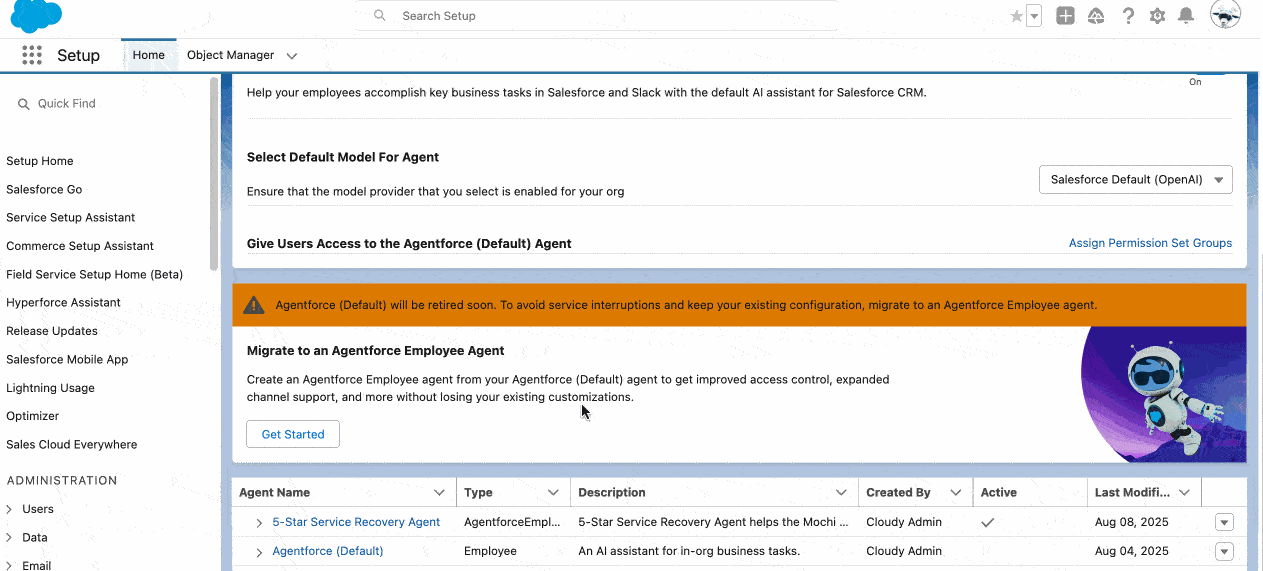Open the Object Manager tab dropdown chevron
This screenshot has height=571, width=1263.
[292, 56]
